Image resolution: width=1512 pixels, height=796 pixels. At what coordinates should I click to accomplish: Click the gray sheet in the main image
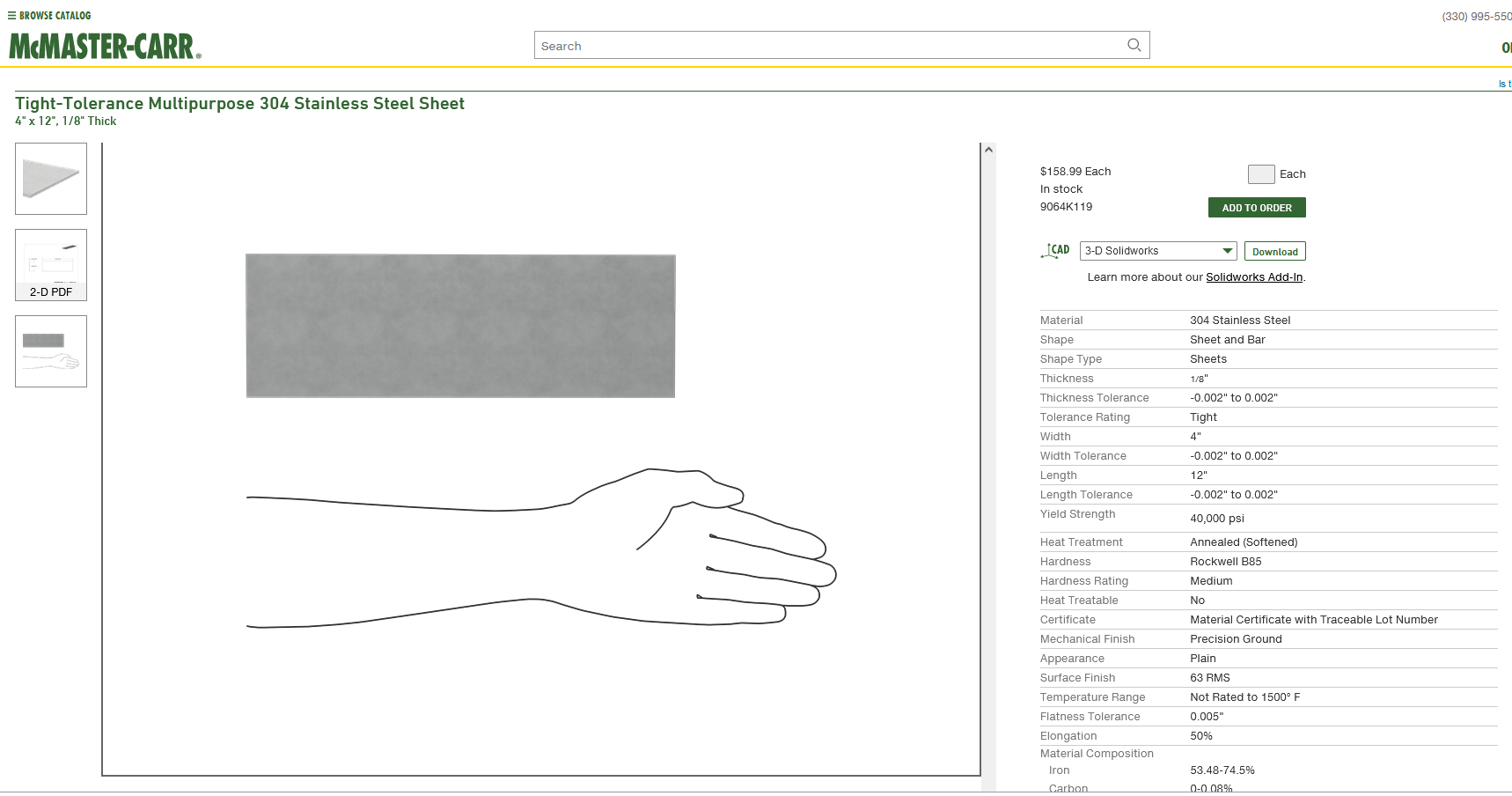click(x=460, y=326)
